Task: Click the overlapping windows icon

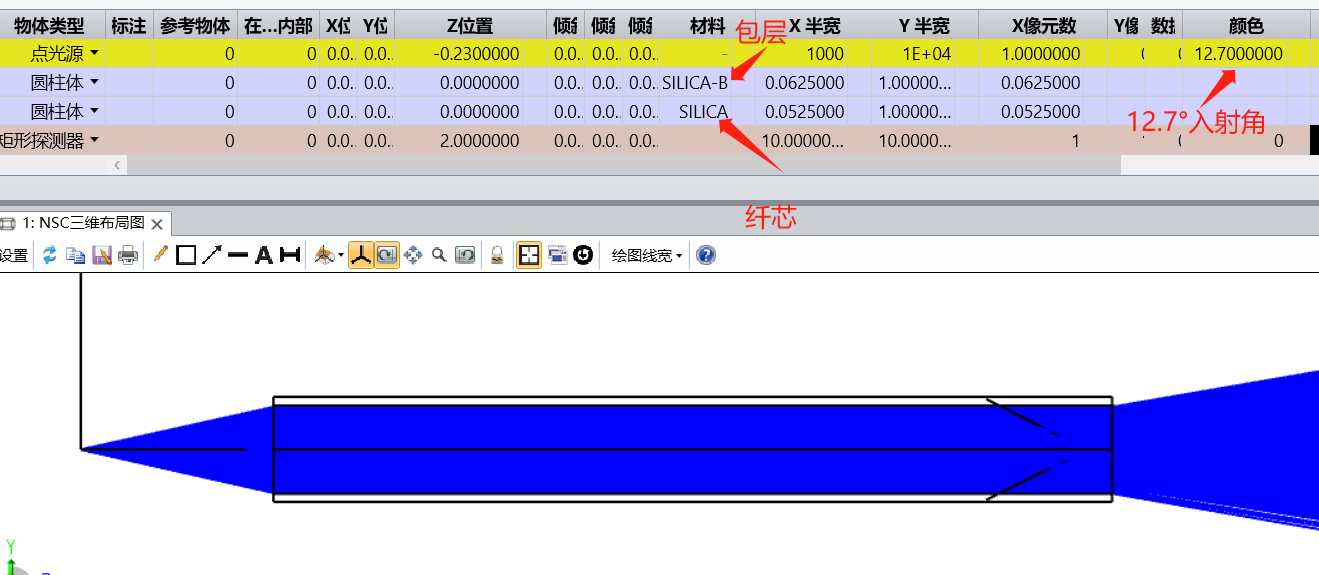Action: tap(557, 255)
